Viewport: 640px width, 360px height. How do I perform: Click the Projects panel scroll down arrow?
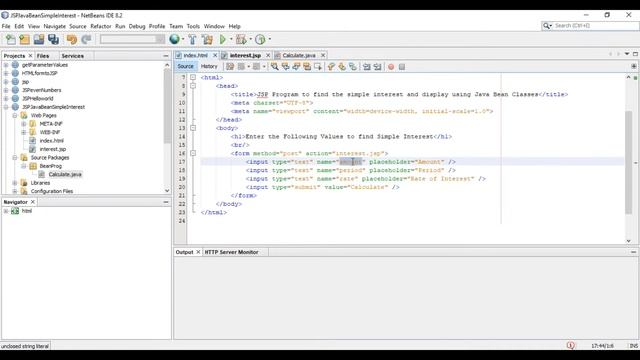click(x=167, y=191)
